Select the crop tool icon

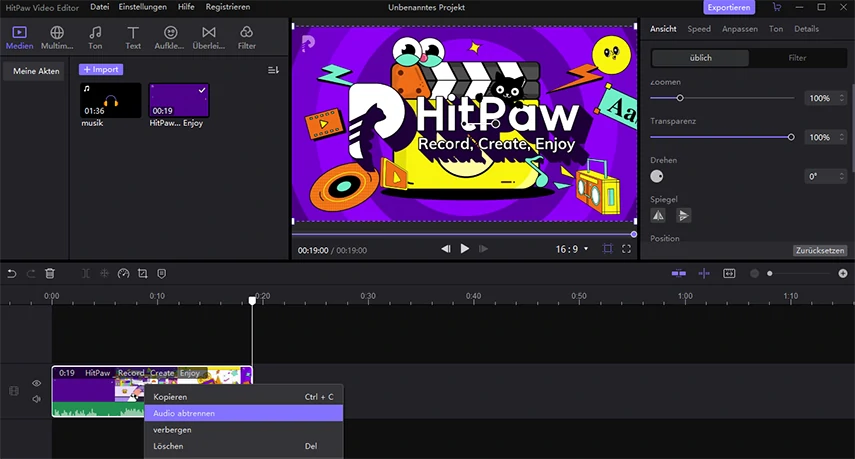[x=142, y=274]
